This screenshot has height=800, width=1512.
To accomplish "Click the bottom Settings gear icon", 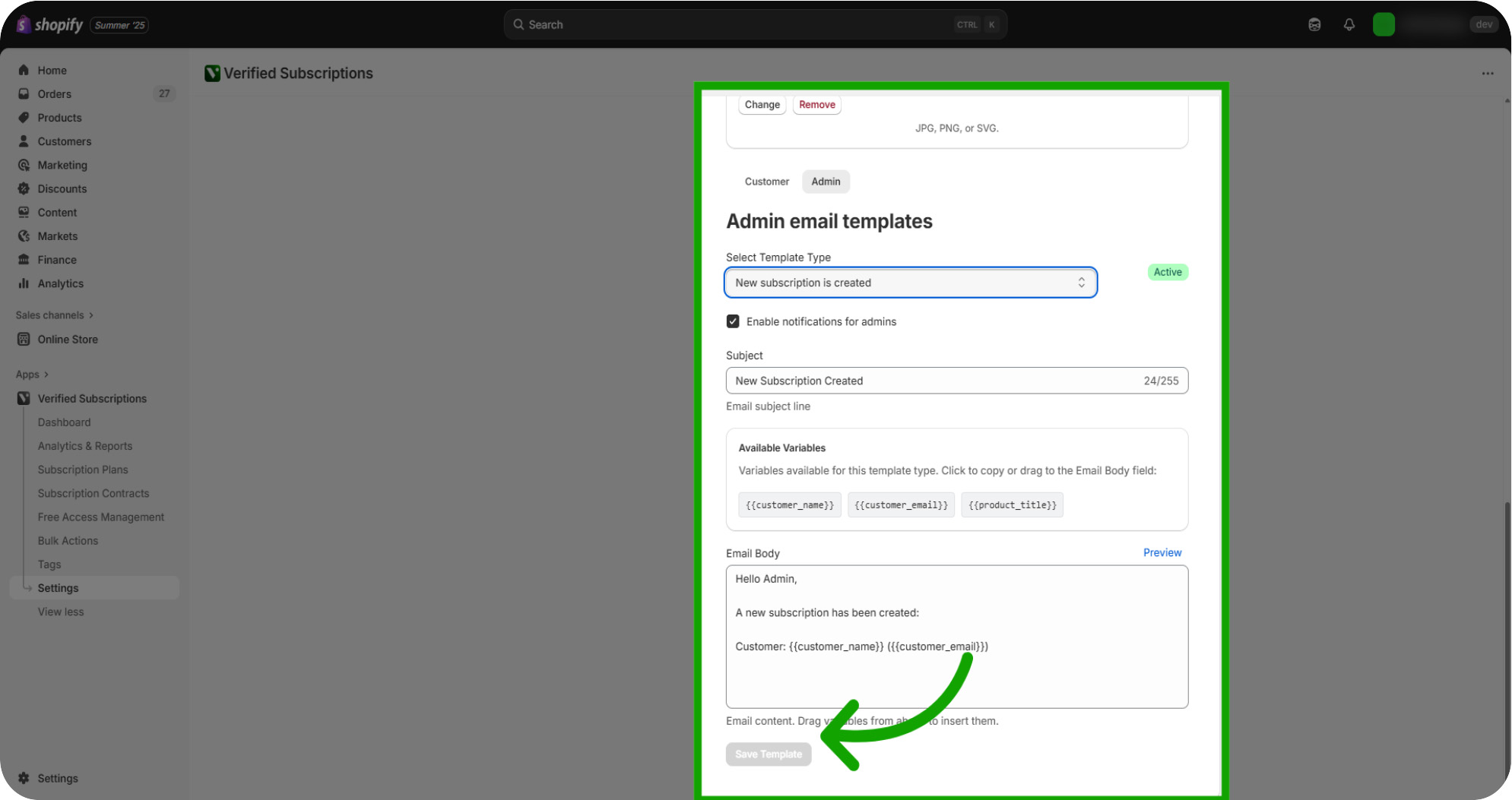I will tap(24, 778).
